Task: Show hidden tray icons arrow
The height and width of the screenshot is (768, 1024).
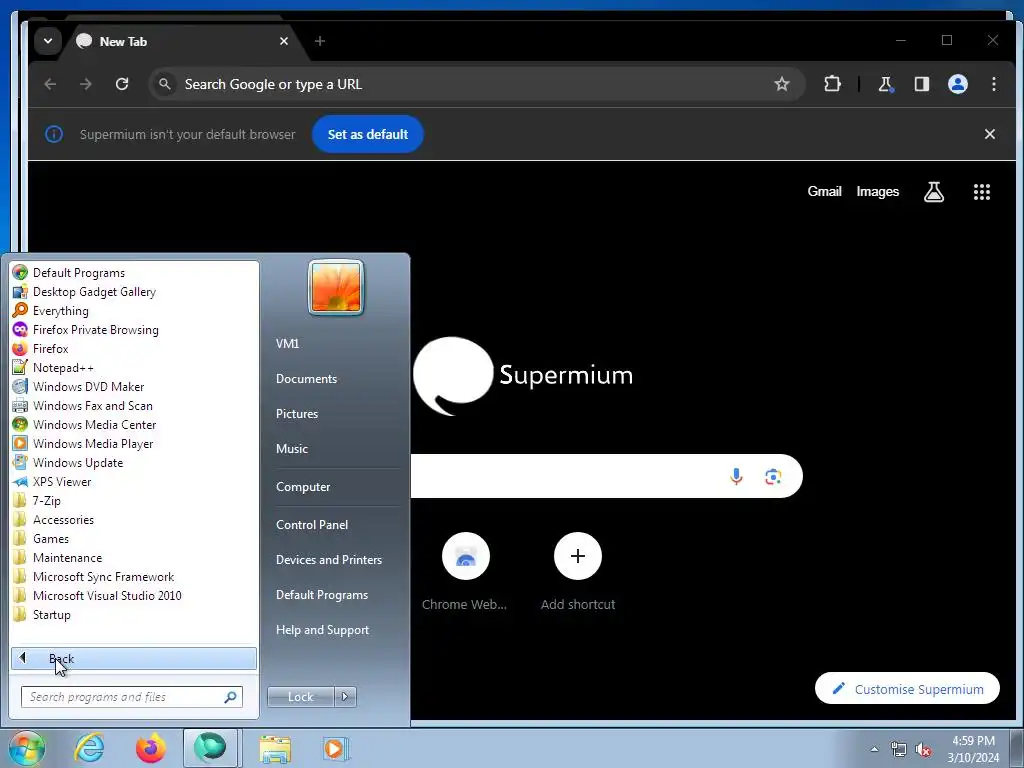Action: pyautogui.click(x=874, y=749)
